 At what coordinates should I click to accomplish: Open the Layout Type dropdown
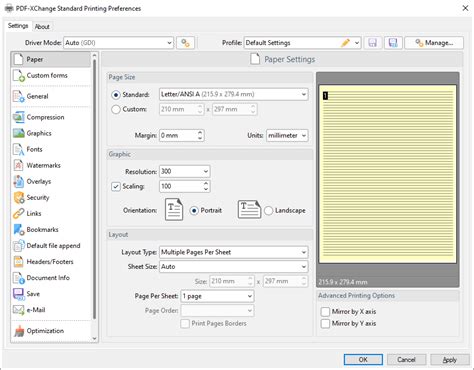pos(234,252)
